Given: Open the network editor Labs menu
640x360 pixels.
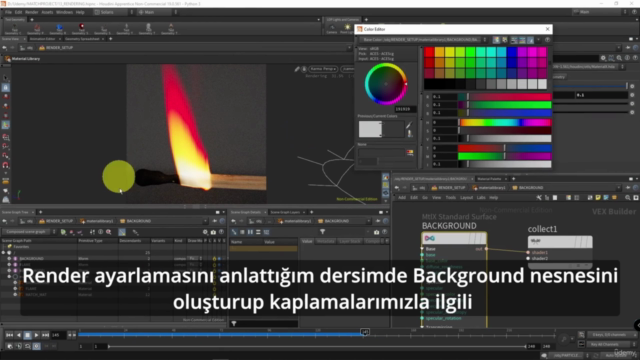Looking at the screenshot, I should [481, 198].
